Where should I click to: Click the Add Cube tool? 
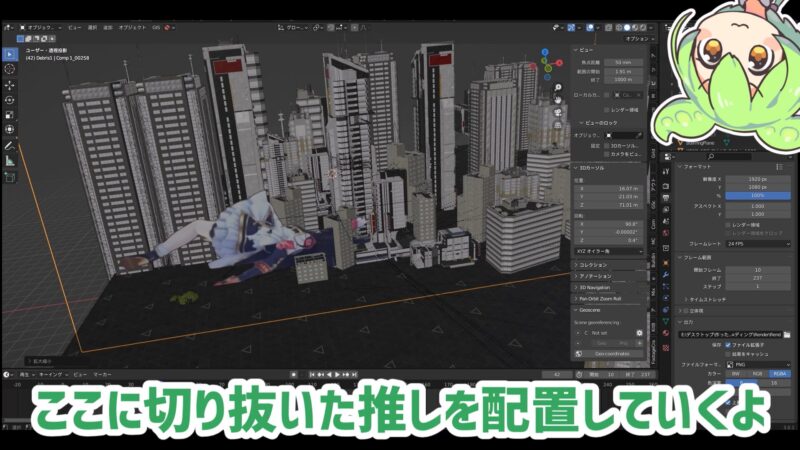coord(10,177)
